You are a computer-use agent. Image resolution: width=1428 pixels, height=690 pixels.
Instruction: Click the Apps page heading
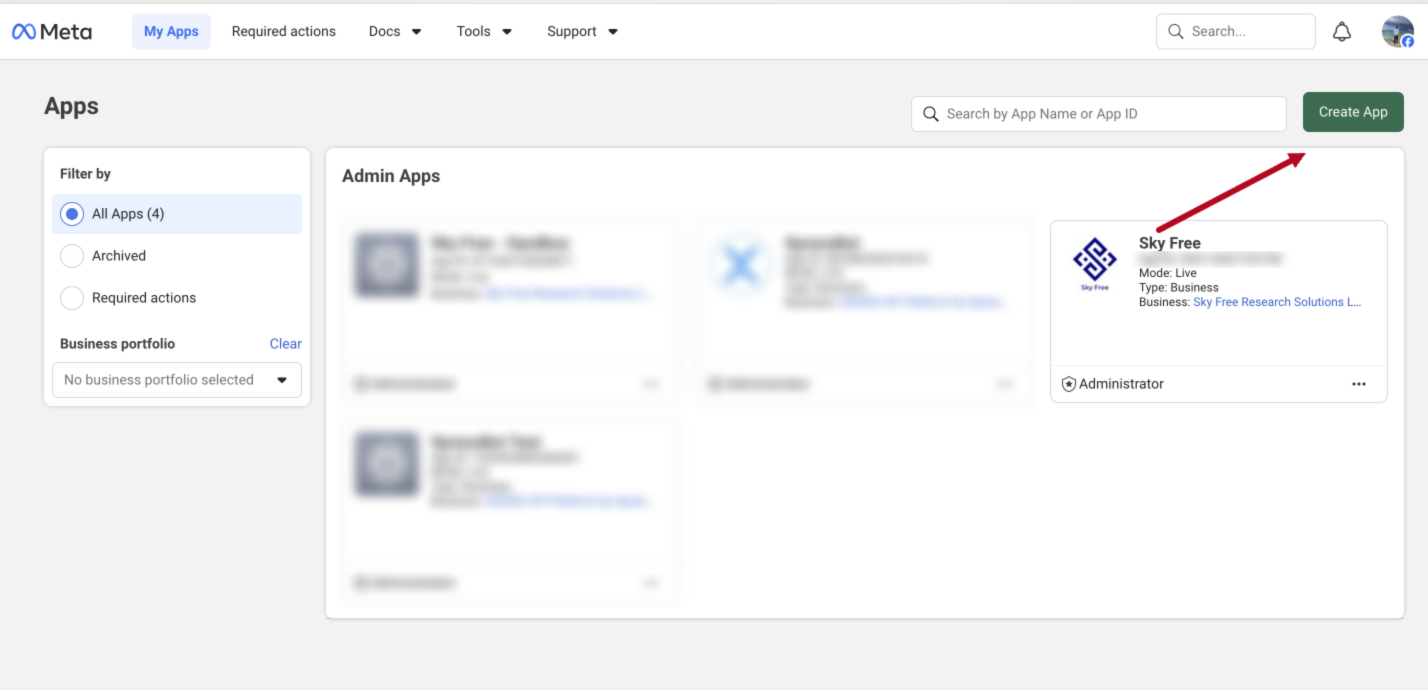[x=71, y=107]
